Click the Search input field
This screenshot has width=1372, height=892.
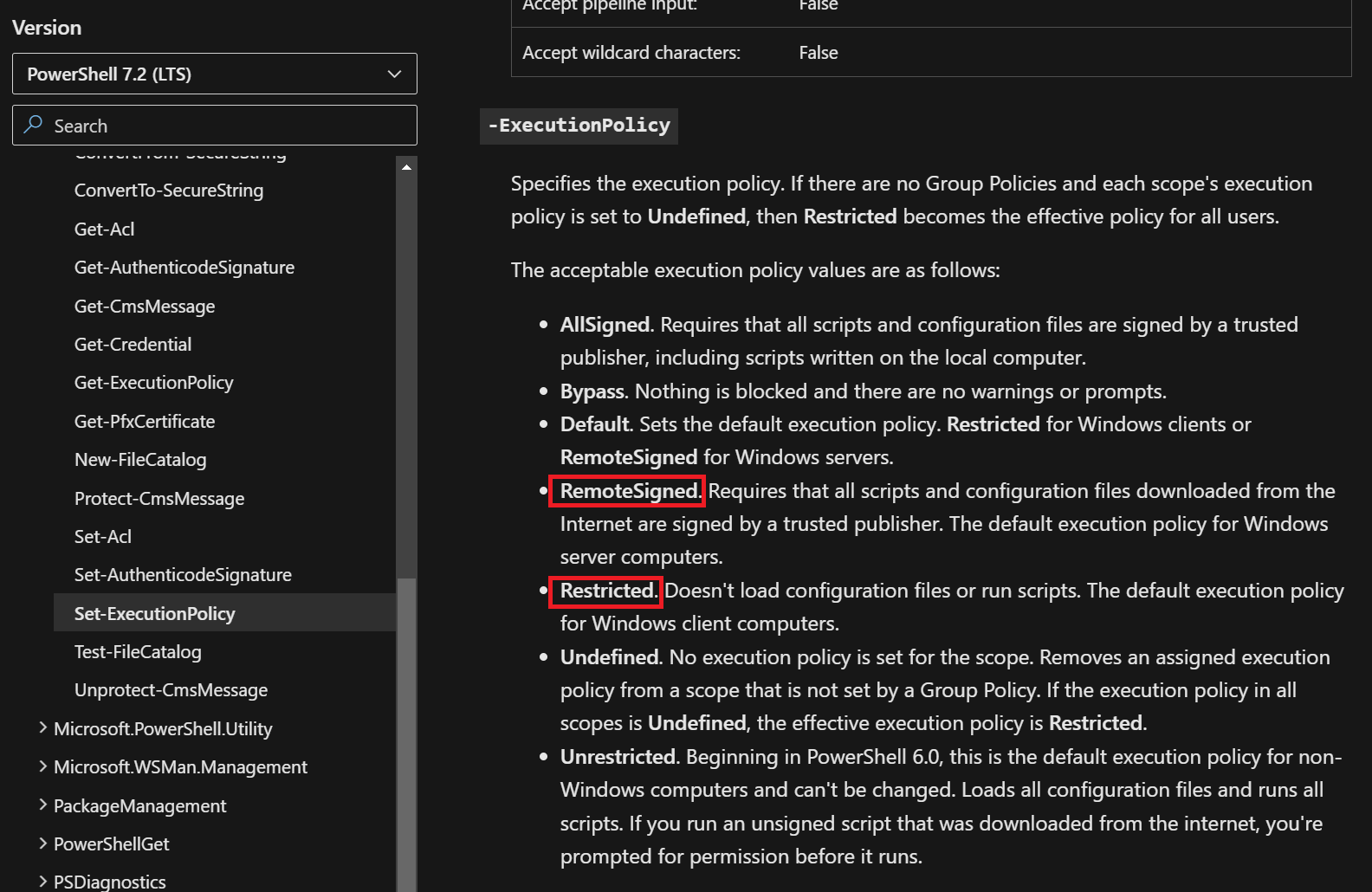[214, 126]
